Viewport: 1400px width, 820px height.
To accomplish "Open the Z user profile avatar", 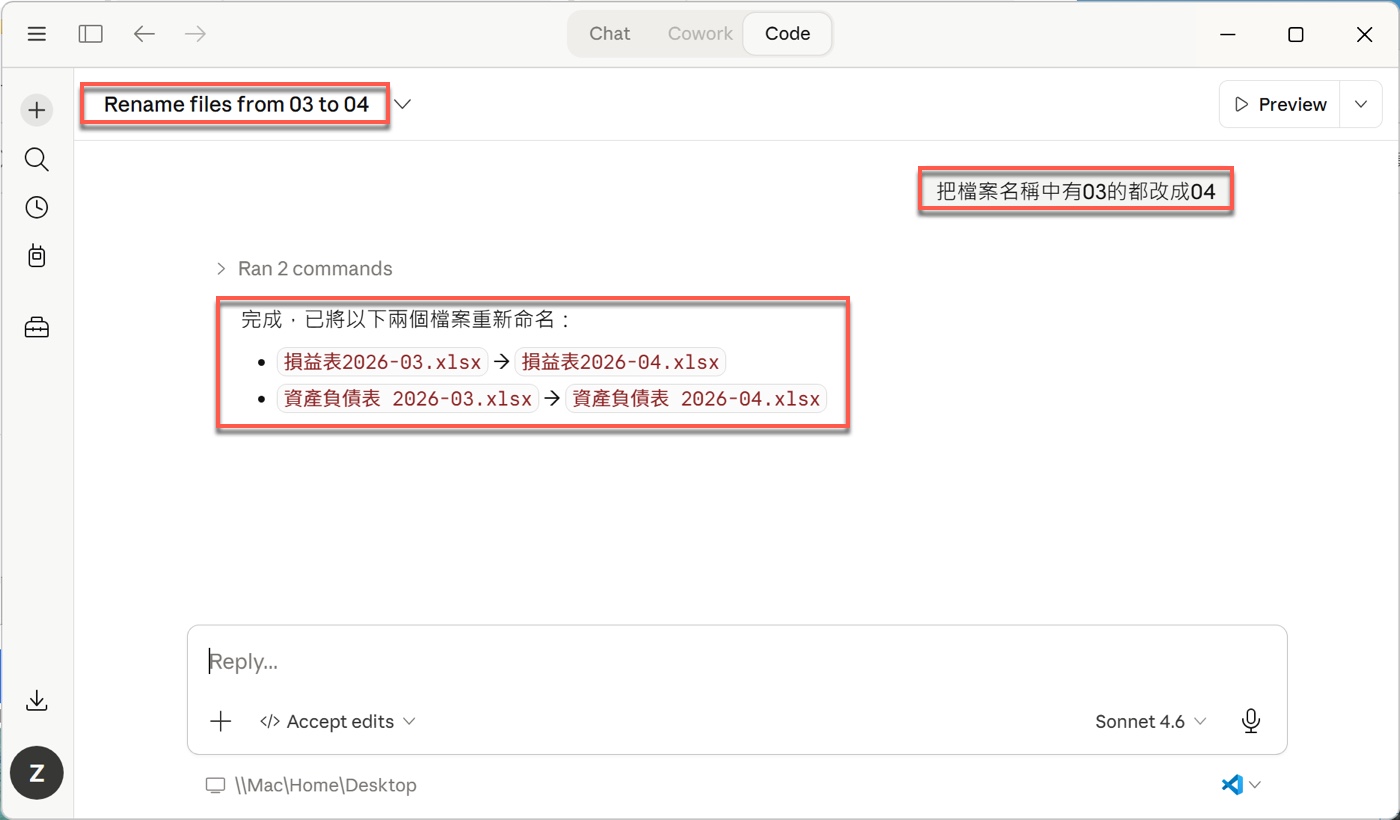I will click(x=37, y=772).
